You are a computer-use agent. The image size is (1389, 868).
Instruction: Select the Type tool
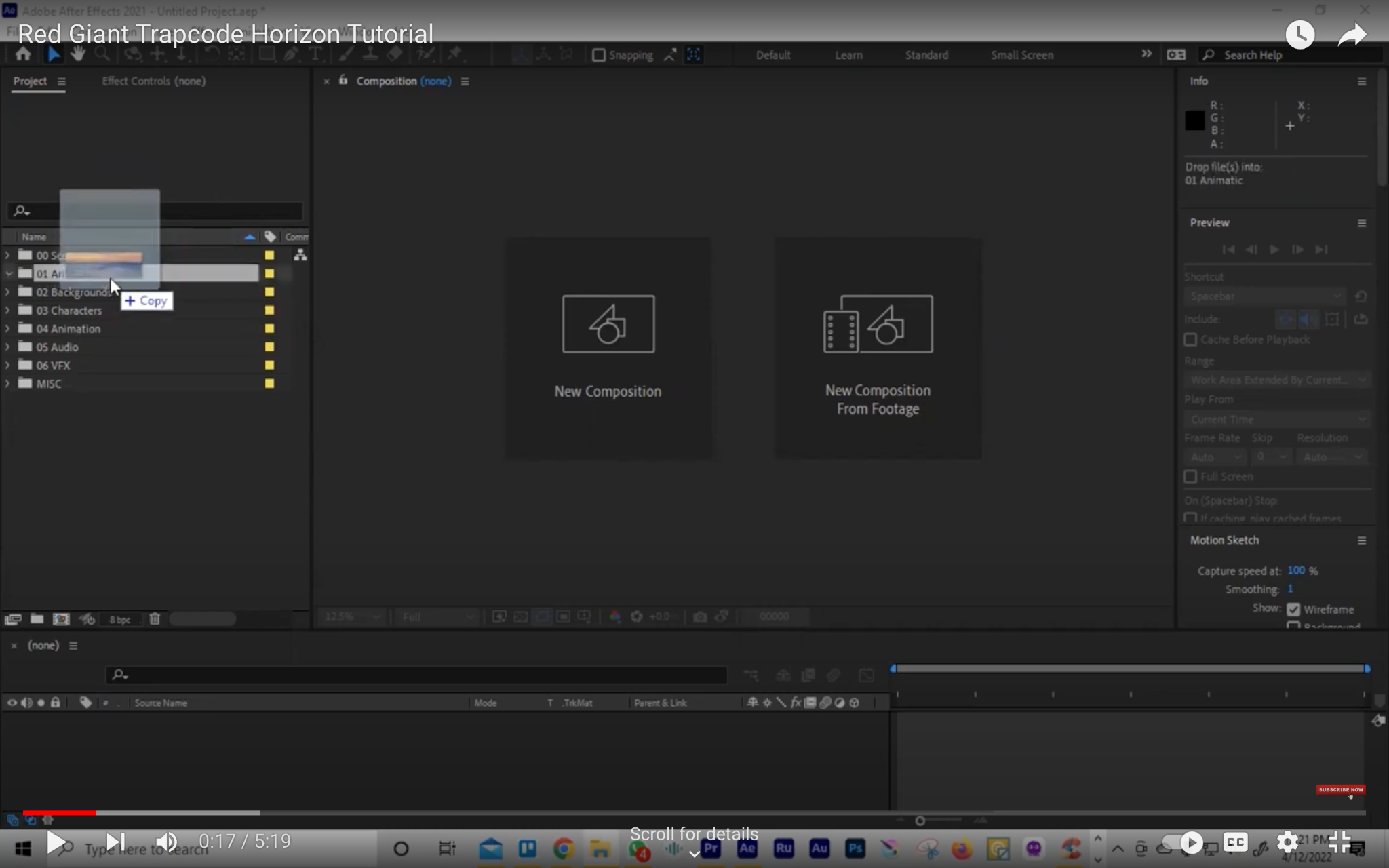[x=315, y=54]
